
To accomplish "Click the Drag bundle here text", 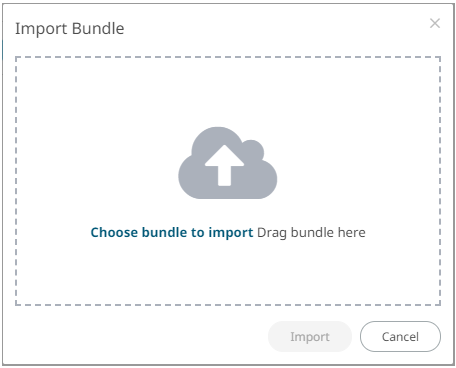I will pyautogui.click(x=311, y=232).
